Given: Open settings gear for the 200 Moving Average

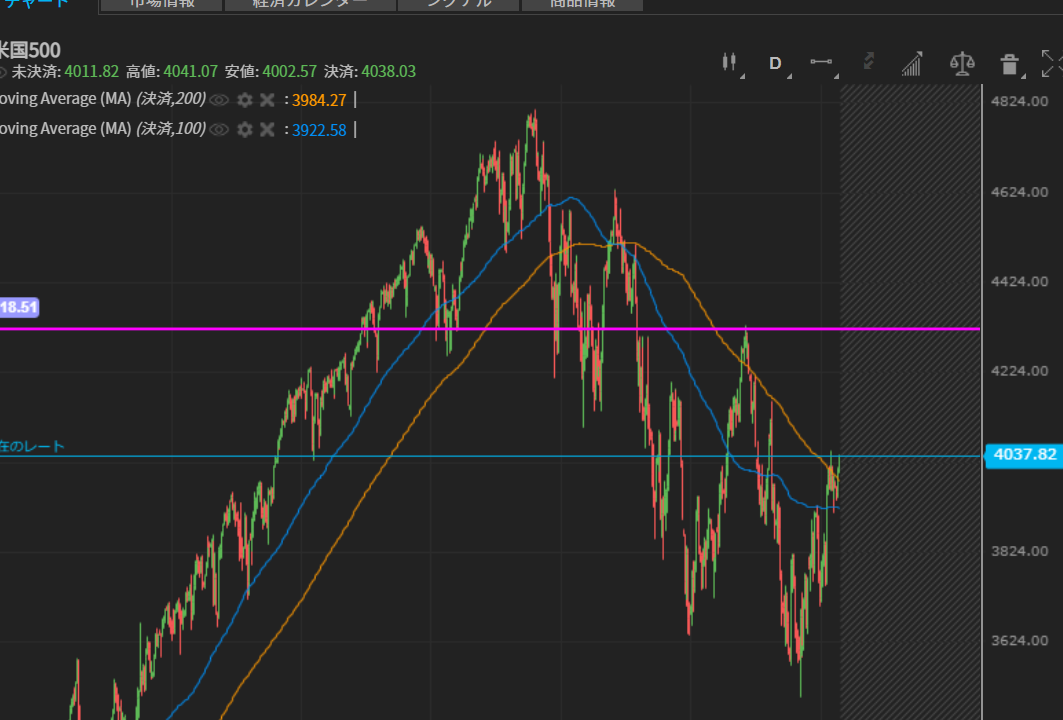Looking at the screenshot, I should [x=244, y=100].
